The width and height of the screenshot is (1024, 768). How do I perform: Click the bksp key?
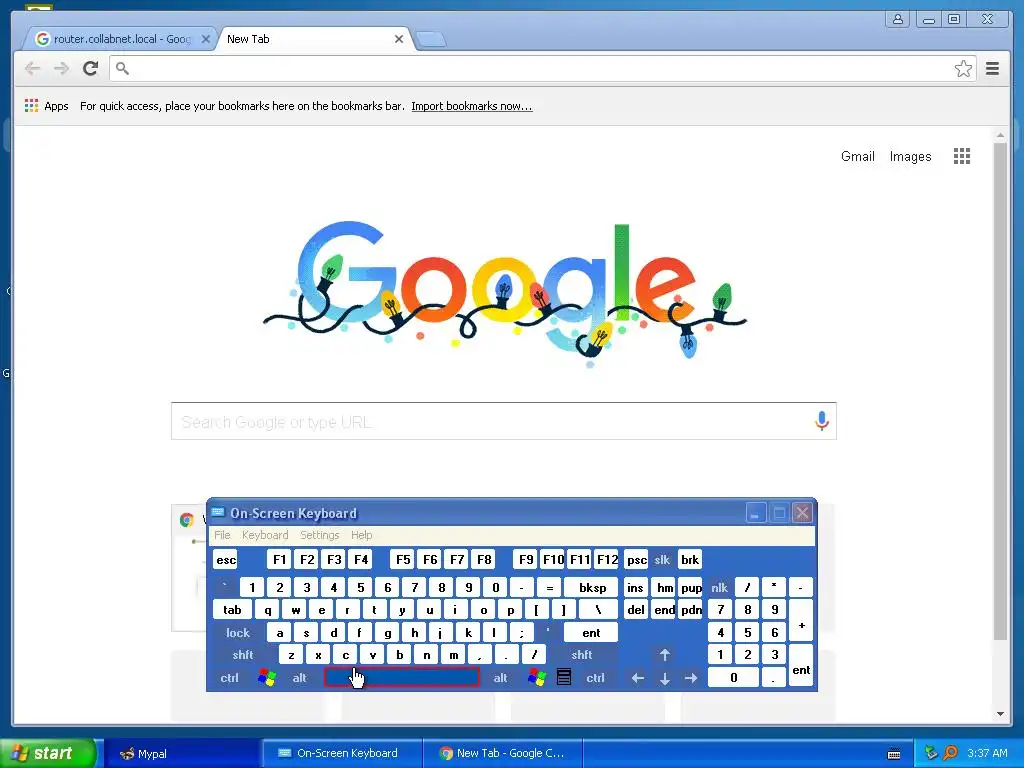pyautogui.click(x=592, y=588)
